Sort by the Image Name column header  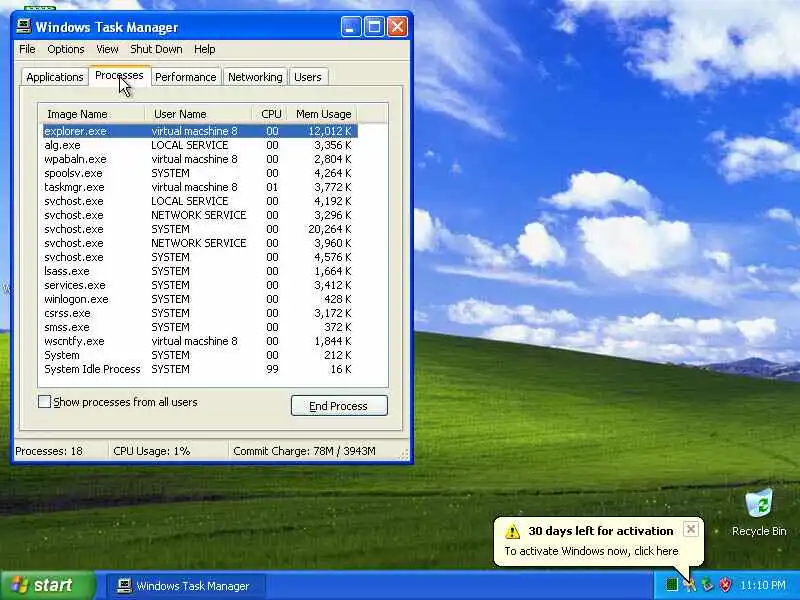(92, 114)
